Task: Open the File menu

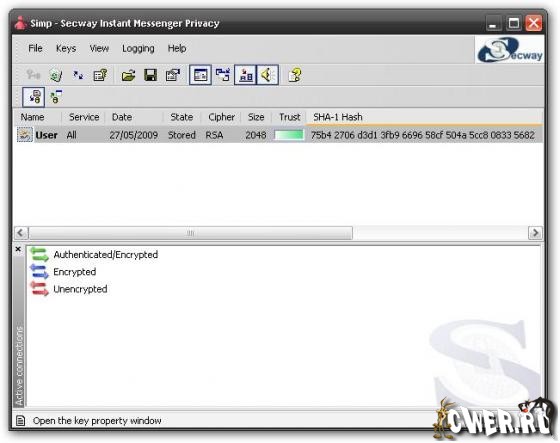Action: [35, 48]
